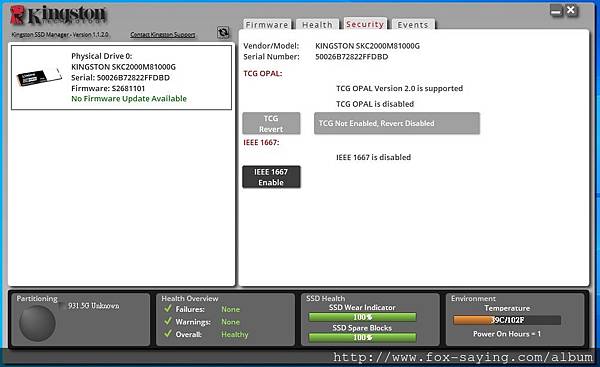Click the 'Firmware: S2681101' text
The width and height of the screenshot is (600, 367).
[x=108, y=88]
